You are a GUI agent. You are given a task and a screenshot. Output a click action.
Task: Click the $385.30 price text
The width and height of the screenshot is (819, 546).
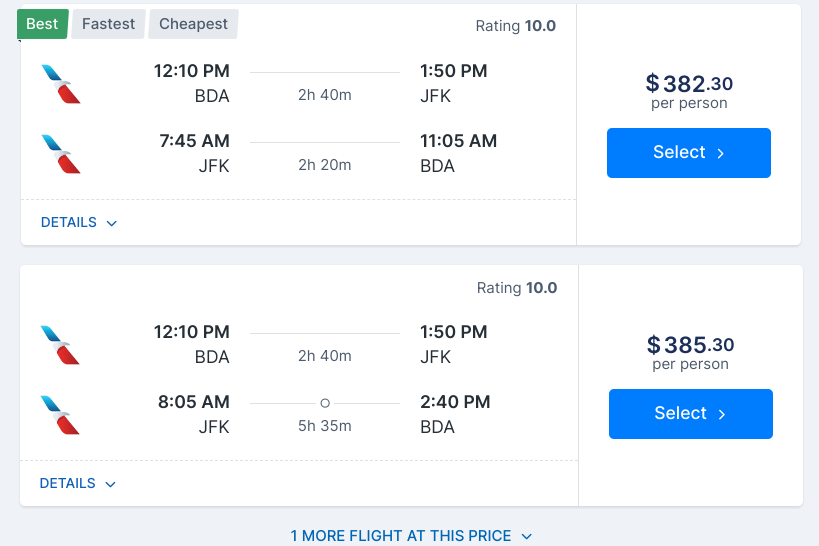pos(691,344)
